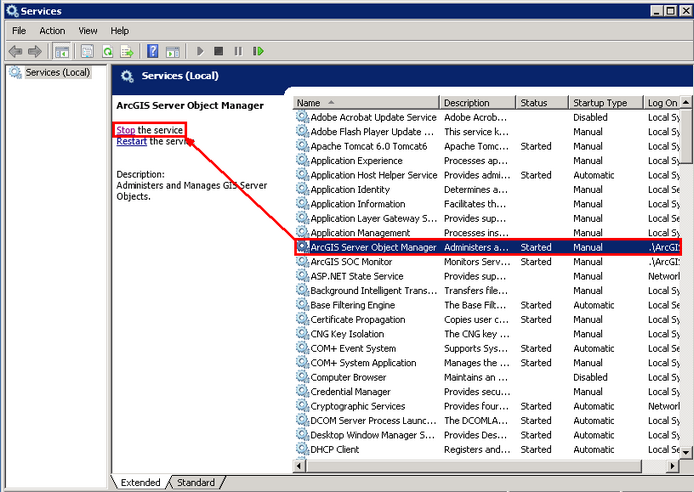Select the Certificate Propagation service
The height and width of the screenshot is (492, 694).
coord(487,319)
